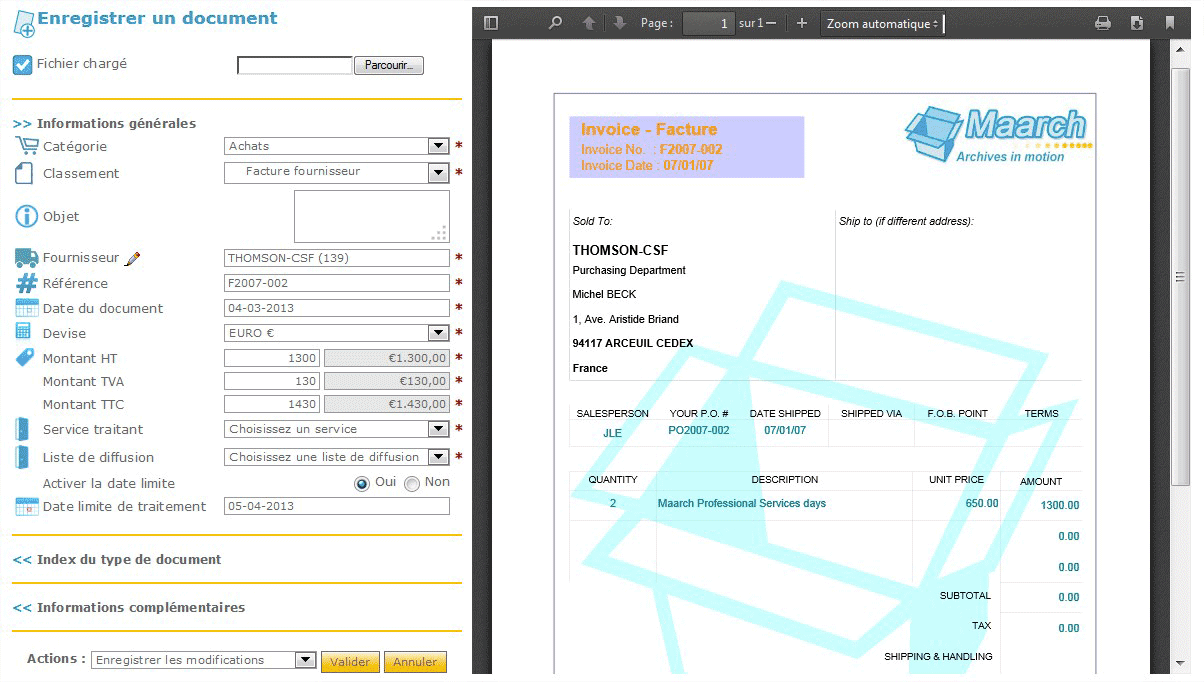Print the document using the printer icon
The height and width of the screenshot is (682, 1204).
point(1103,23)
